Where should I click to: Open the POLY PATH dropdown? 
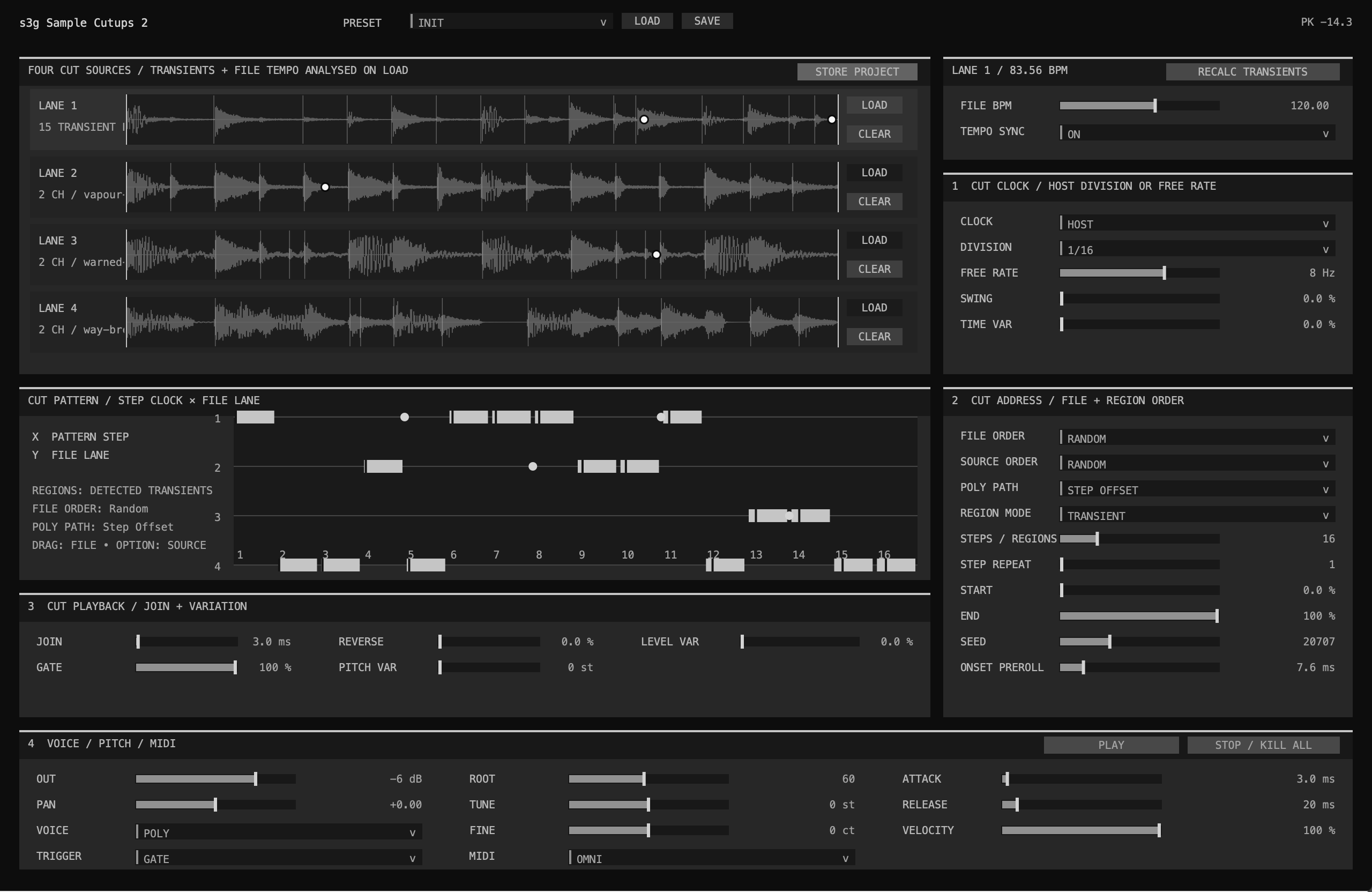point(1197,489)
